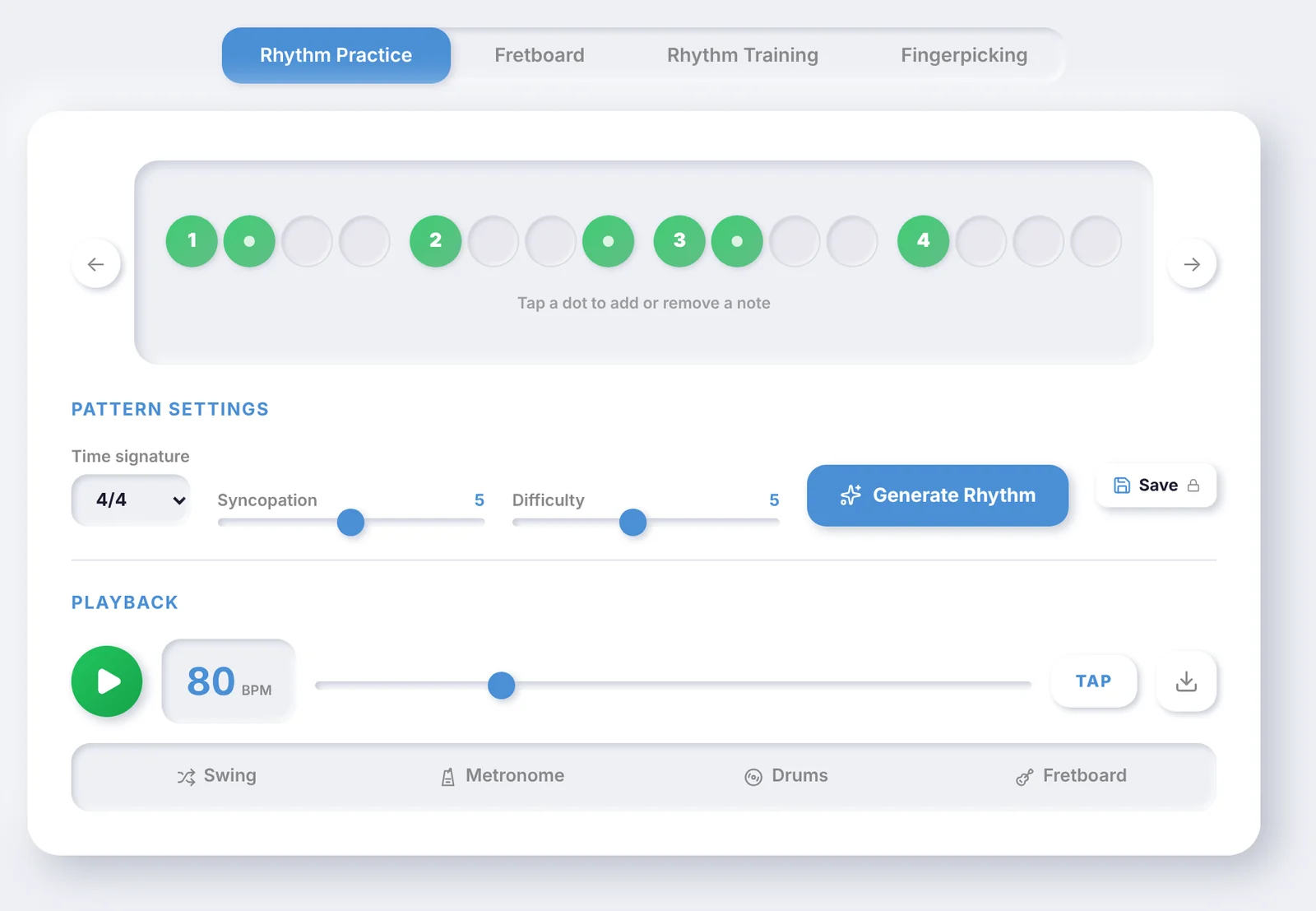
Task: Click the lock icon on Save button
Action: (x=1193, y=486)
